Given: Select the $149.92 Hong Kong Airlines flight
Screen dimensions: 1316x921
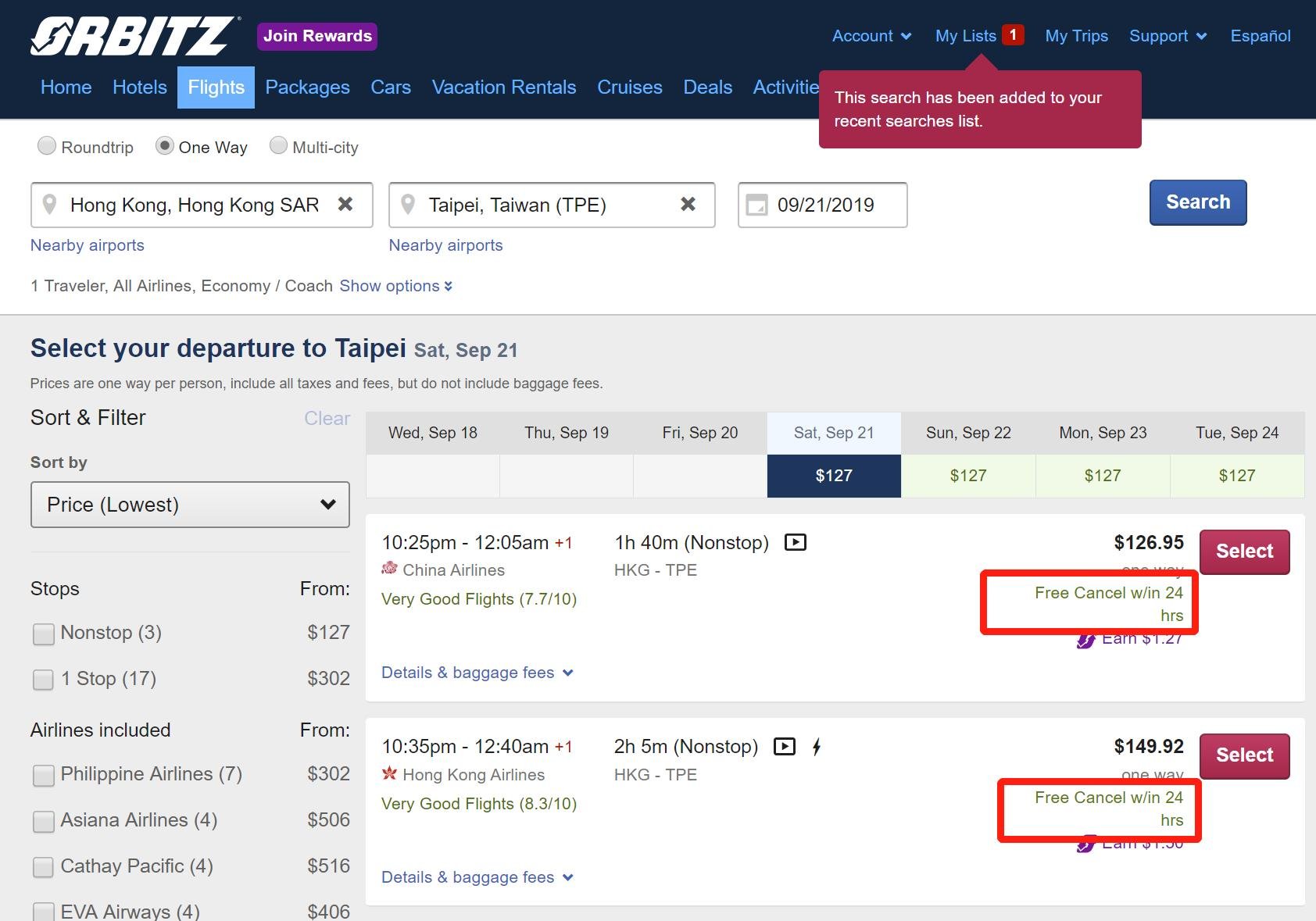Looking at the screenshot, I should point(1245,755).
